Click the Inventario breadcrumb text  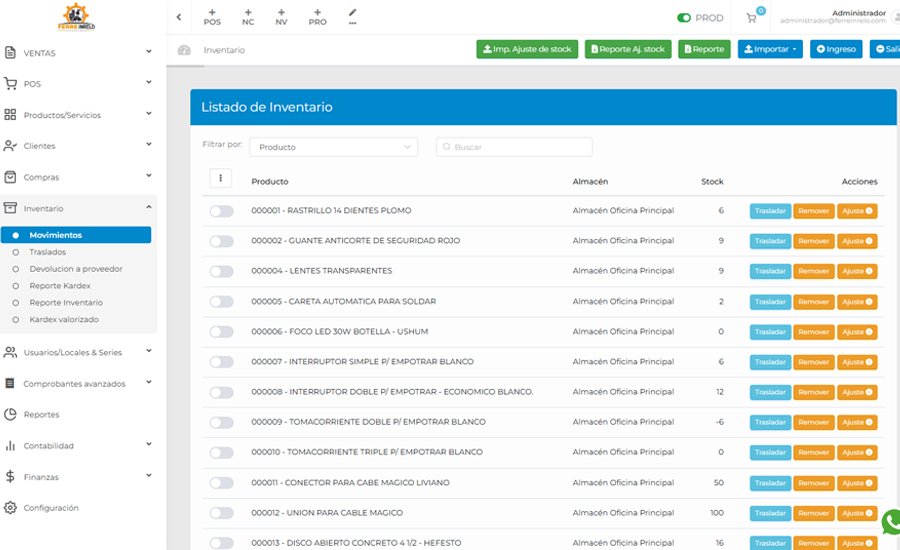tap(224, 50)
